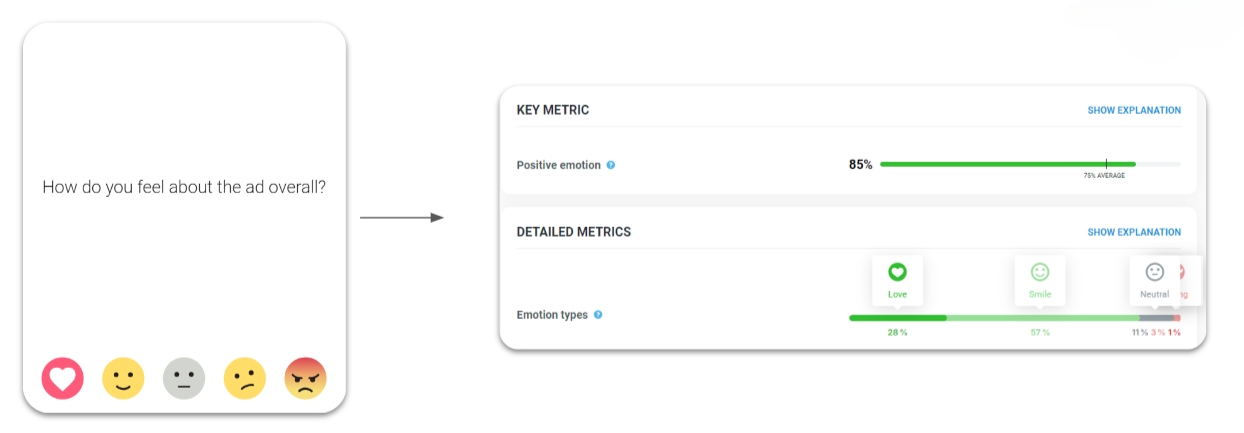Click the 75% average marker
The height and width of the screenshot is (433, 1244).
click(1106, 164)
